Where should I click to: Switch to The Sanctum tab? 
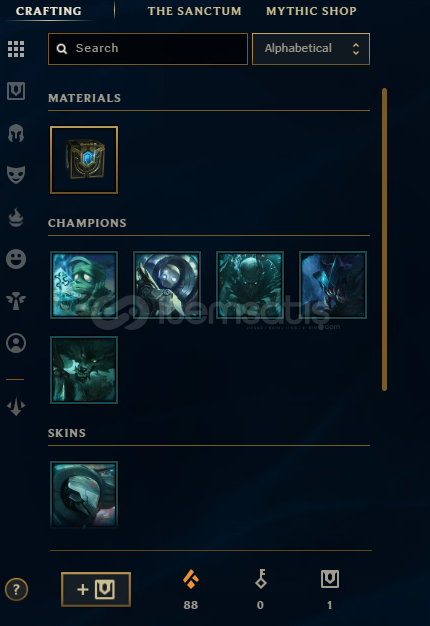click(x=194, y=11)
